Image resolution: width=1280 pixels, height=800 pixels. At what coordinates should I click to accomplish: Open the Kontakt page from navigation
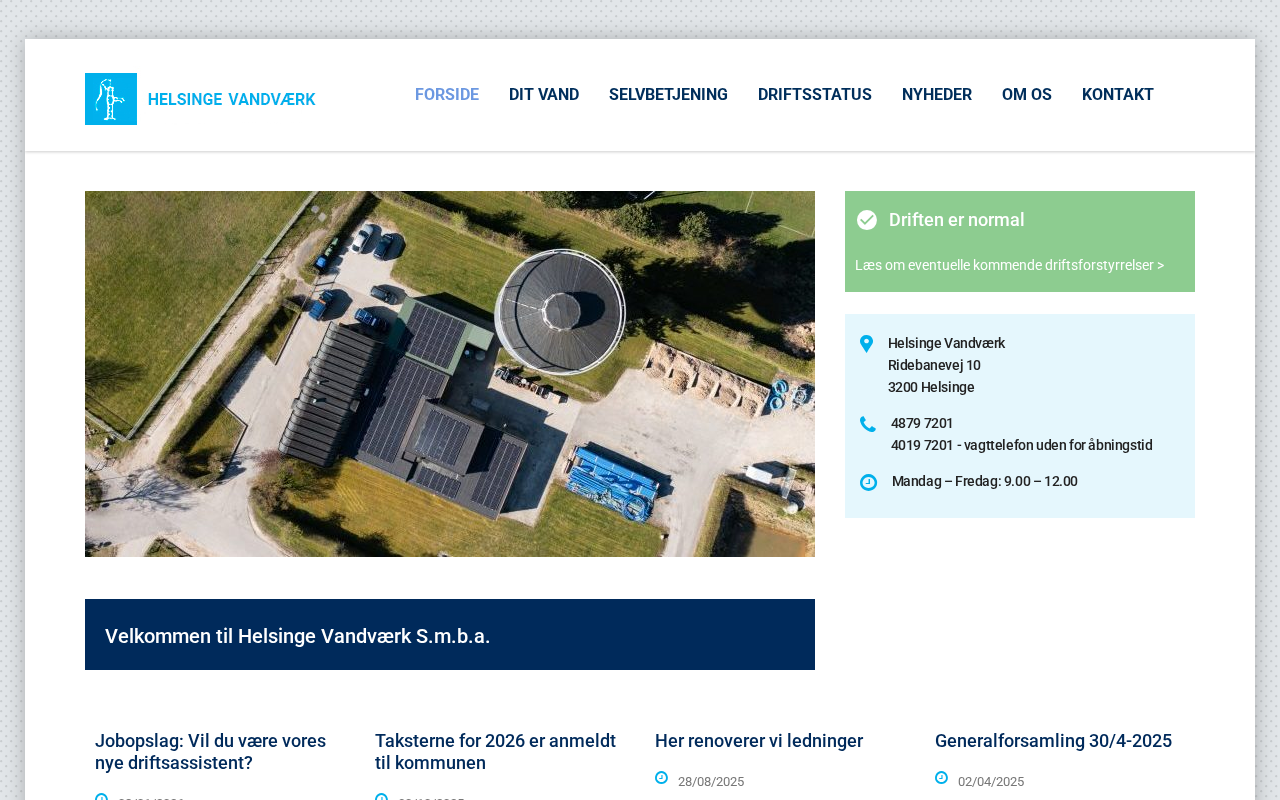tap(1118, 95)
